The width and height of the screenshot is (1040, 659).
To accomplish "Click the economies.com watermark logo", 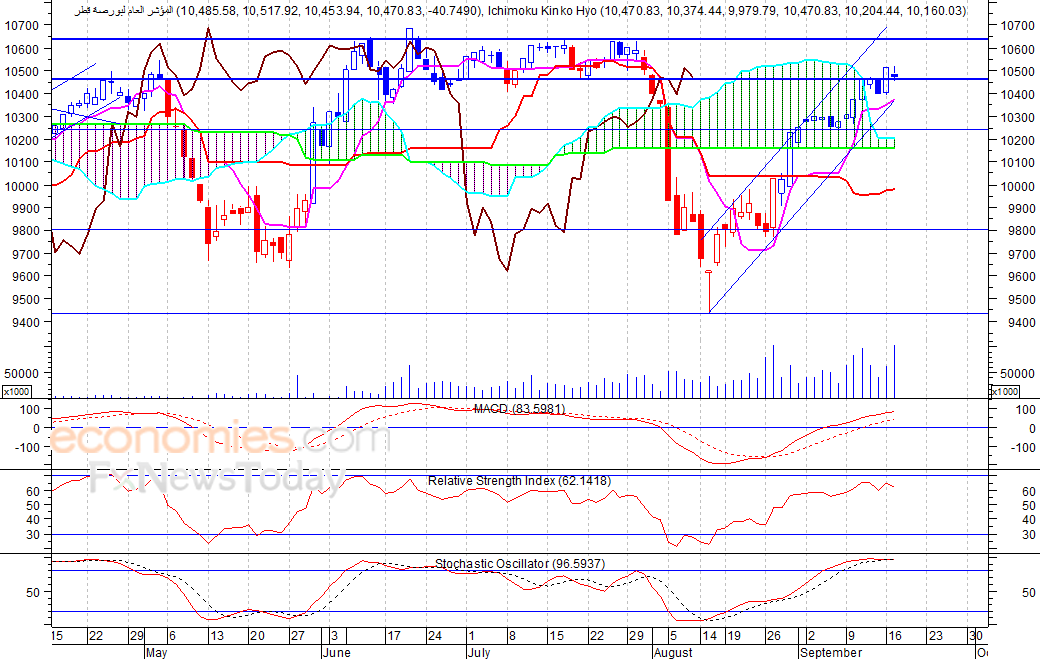I will click(x=219, y=440).
